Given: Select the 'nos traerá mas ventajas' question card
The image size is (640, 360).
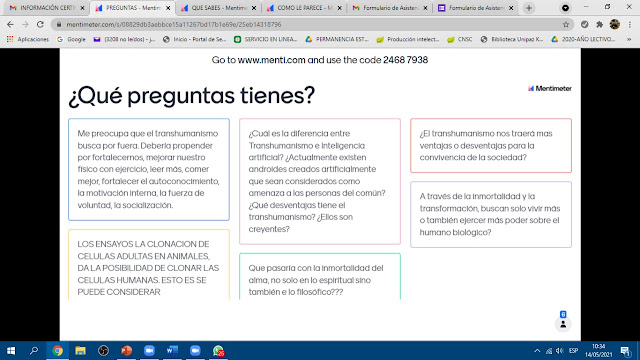Looking at the screenshot, I should coord(491,146).
